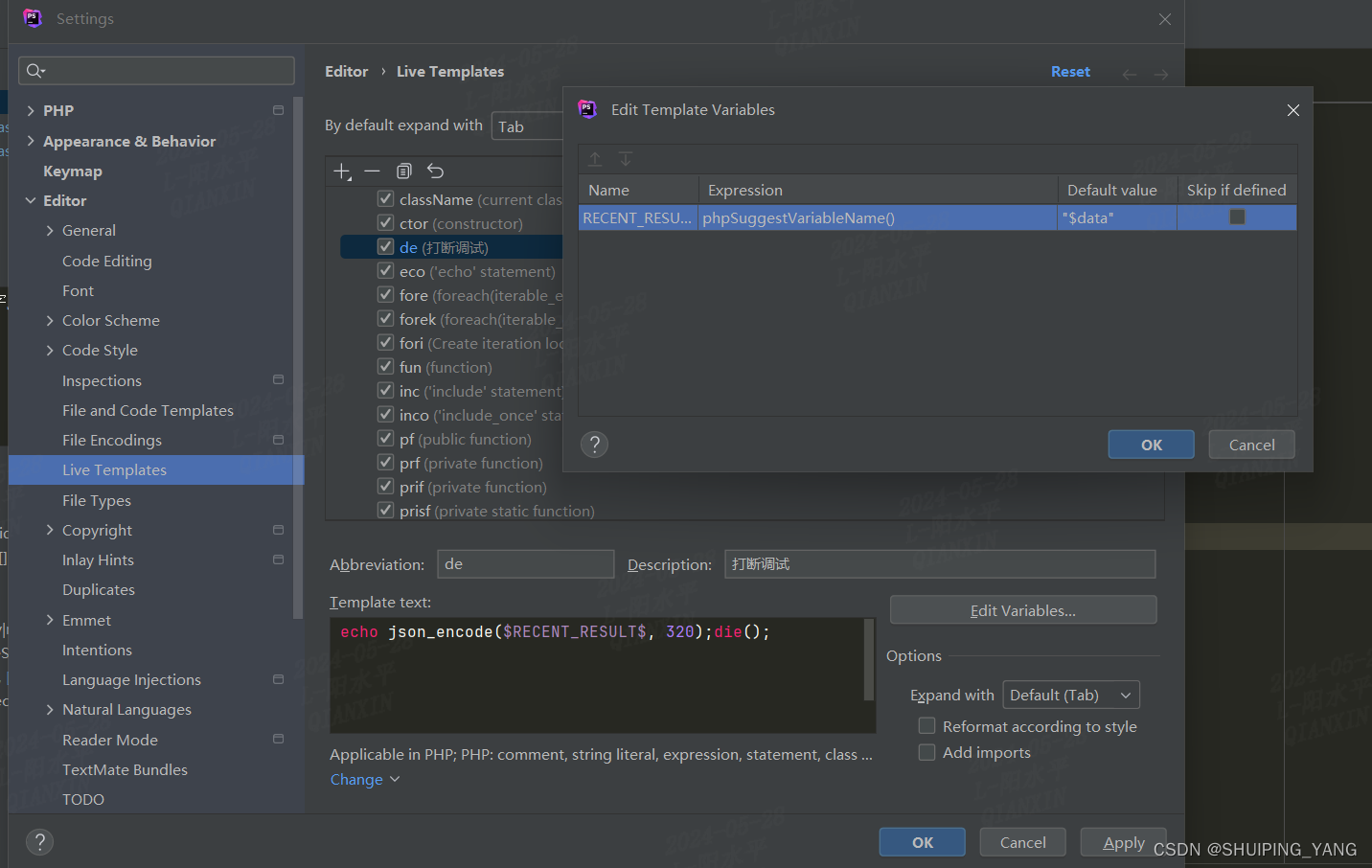1372x868 pixels.
Task: Click OK in Edit Template Variables dialog
Action: click(x=1152, y=445)
